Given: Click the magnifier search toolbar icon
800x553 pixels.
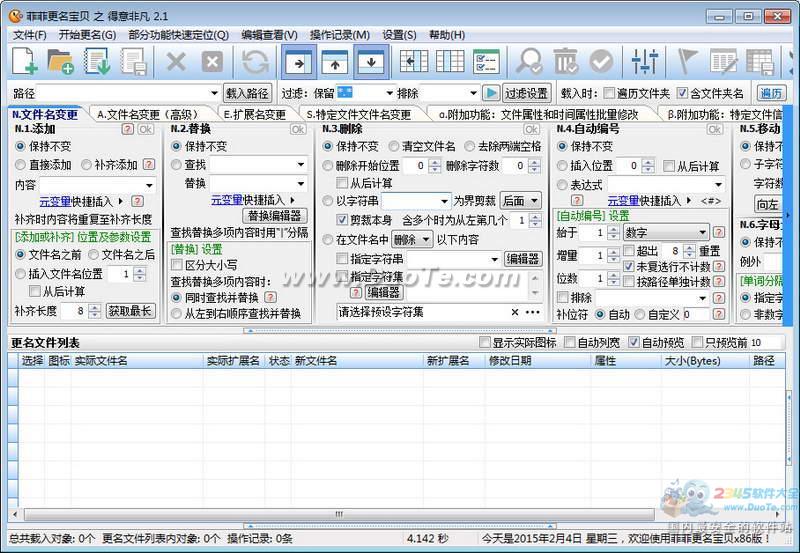Looking at the screenshot, I should [x=528, y=62].
